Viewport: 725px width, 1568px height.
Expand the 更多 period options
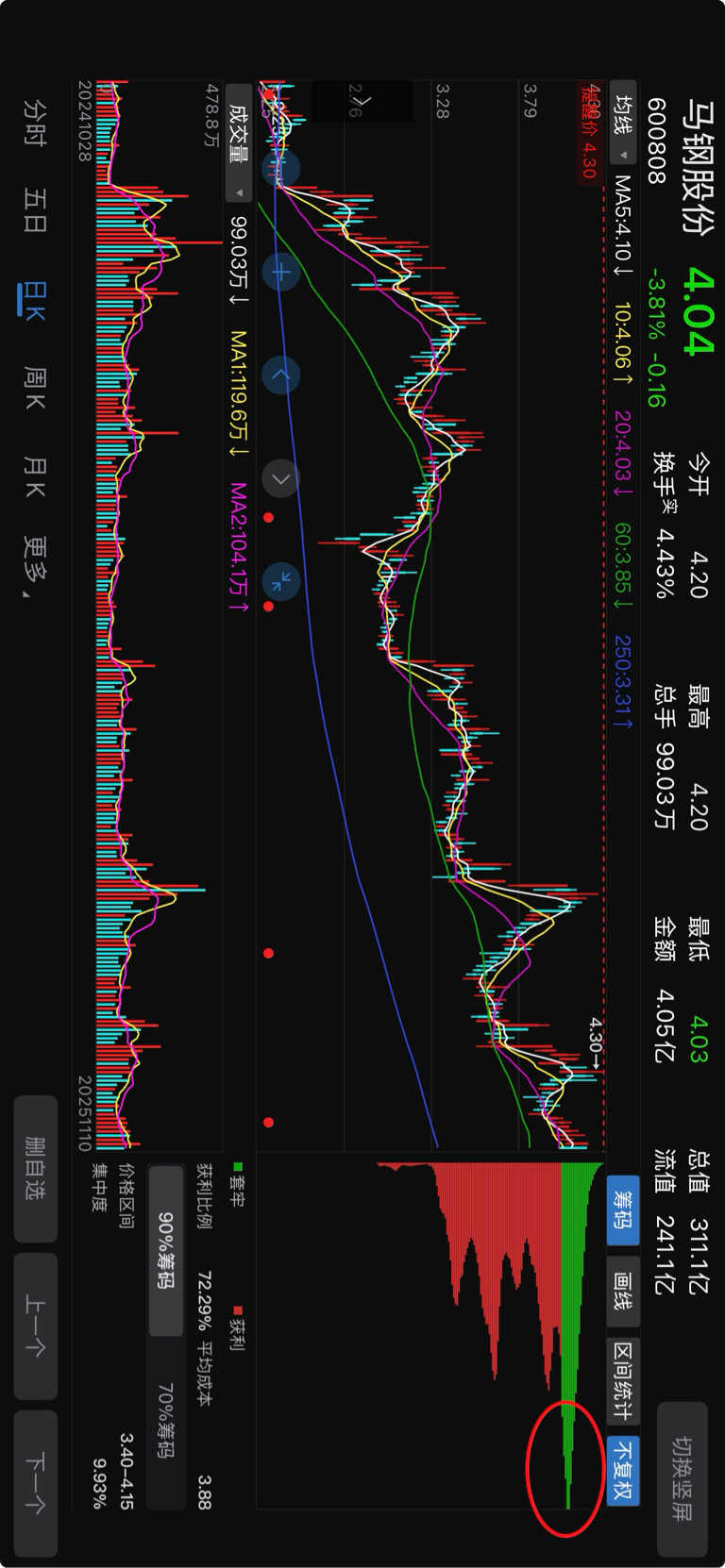pyautogui.click(x=36, y=567)
